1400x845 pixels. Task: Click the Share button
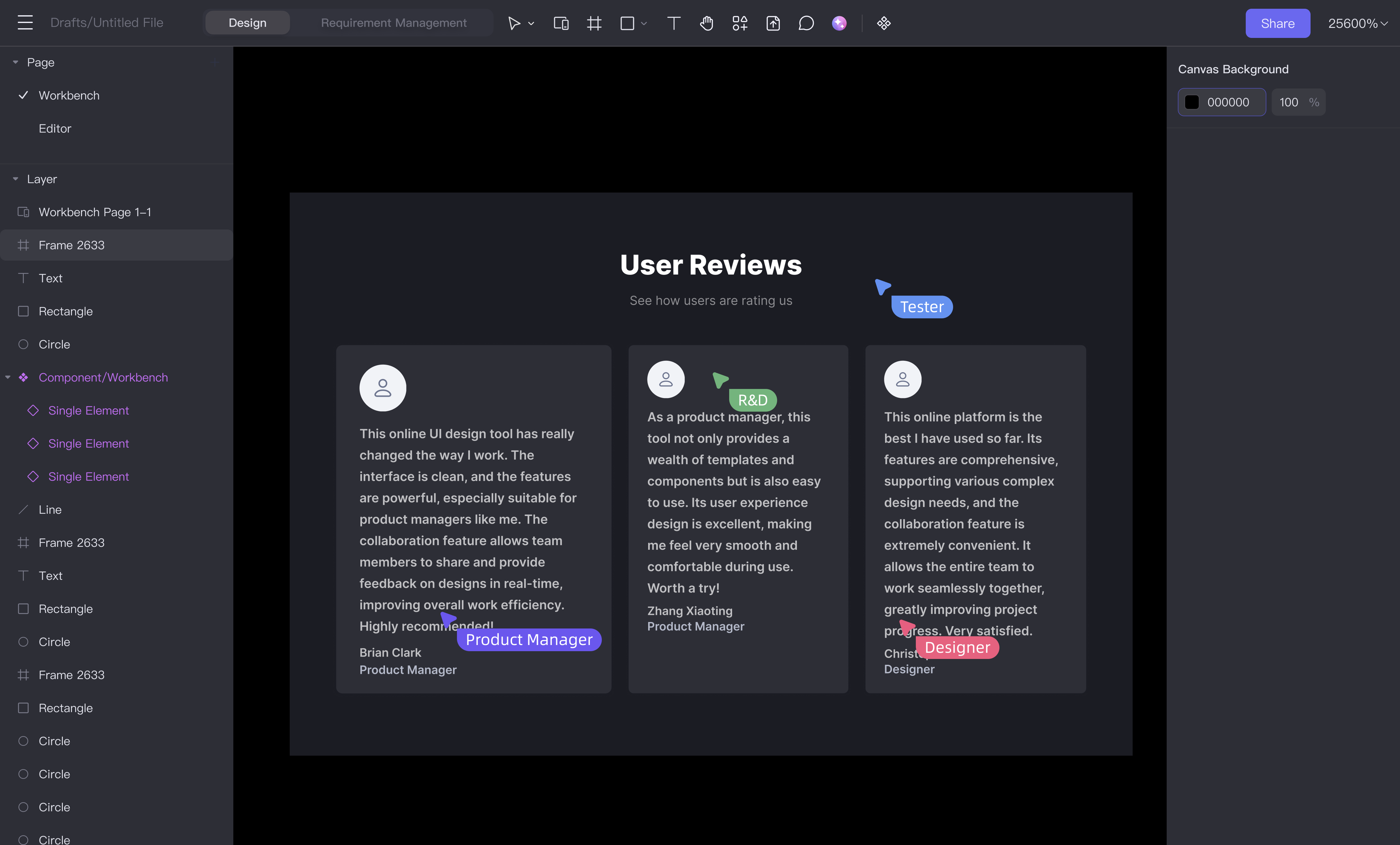pos(1277,23)
